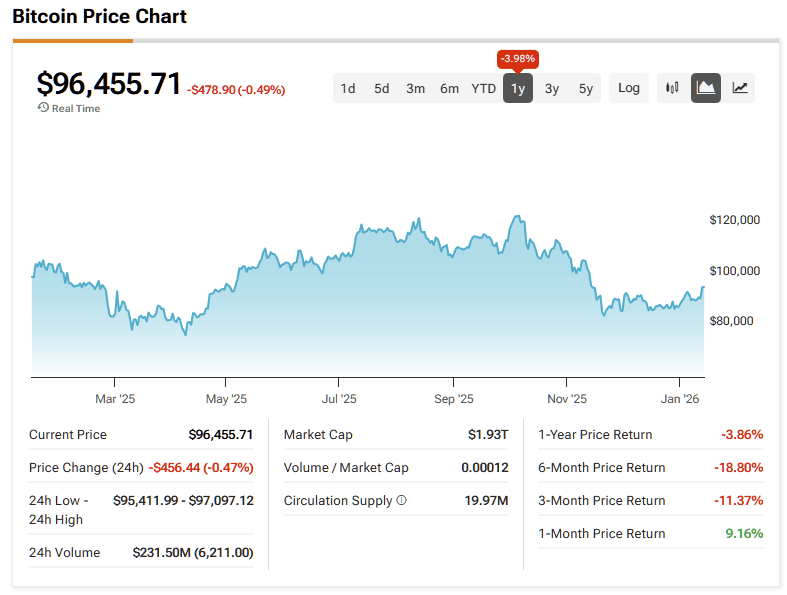Click the -3.98% return tooltip badge

(517, 59)
